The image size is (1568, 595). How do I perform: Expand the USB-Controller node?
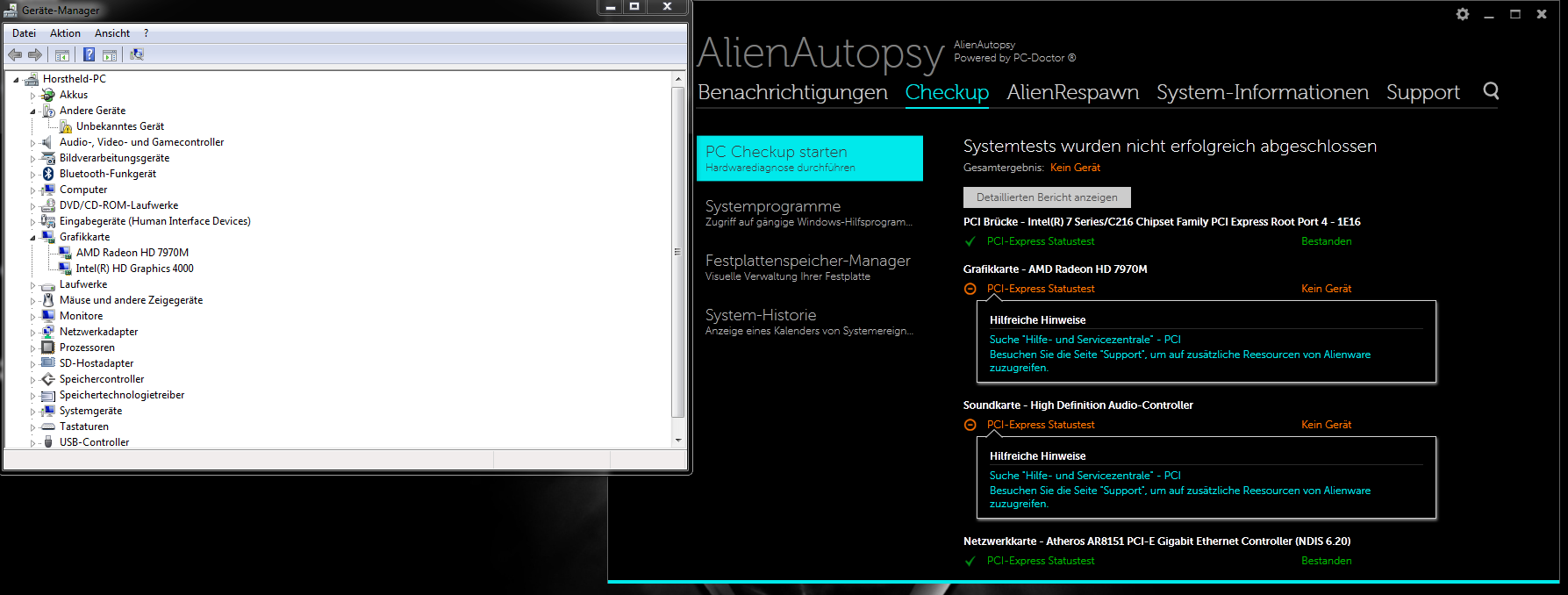tap(33, 443)
